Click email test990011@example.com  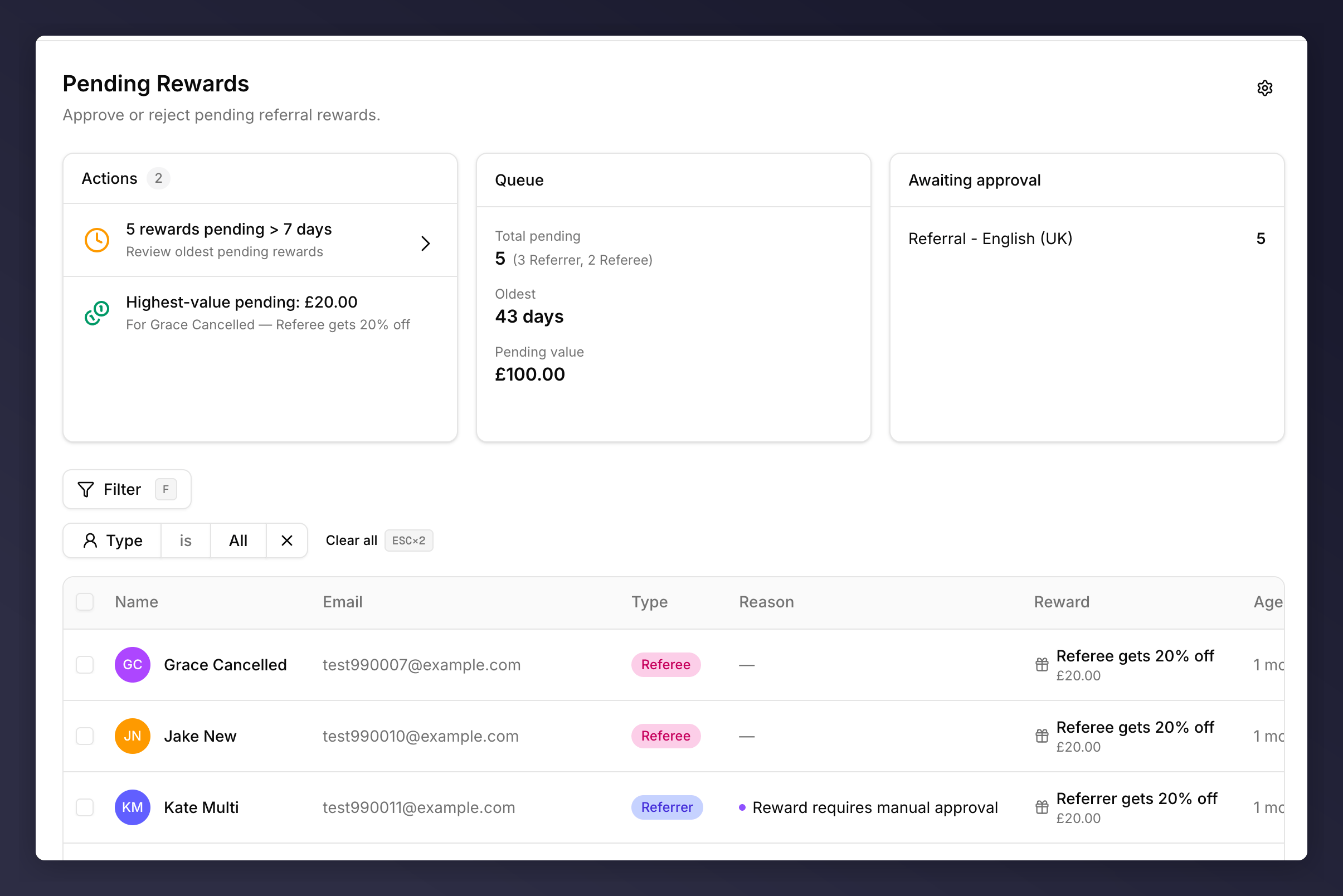point(419,807)
